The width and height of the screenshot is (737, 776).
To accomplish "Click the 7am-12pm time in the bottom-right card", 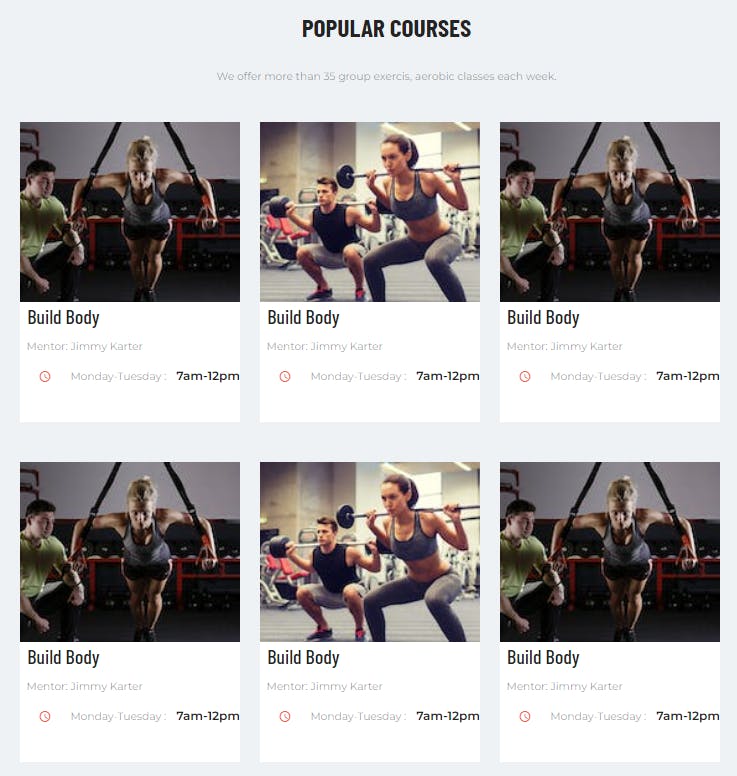I will pyautogui.click(x=688, y=716).
